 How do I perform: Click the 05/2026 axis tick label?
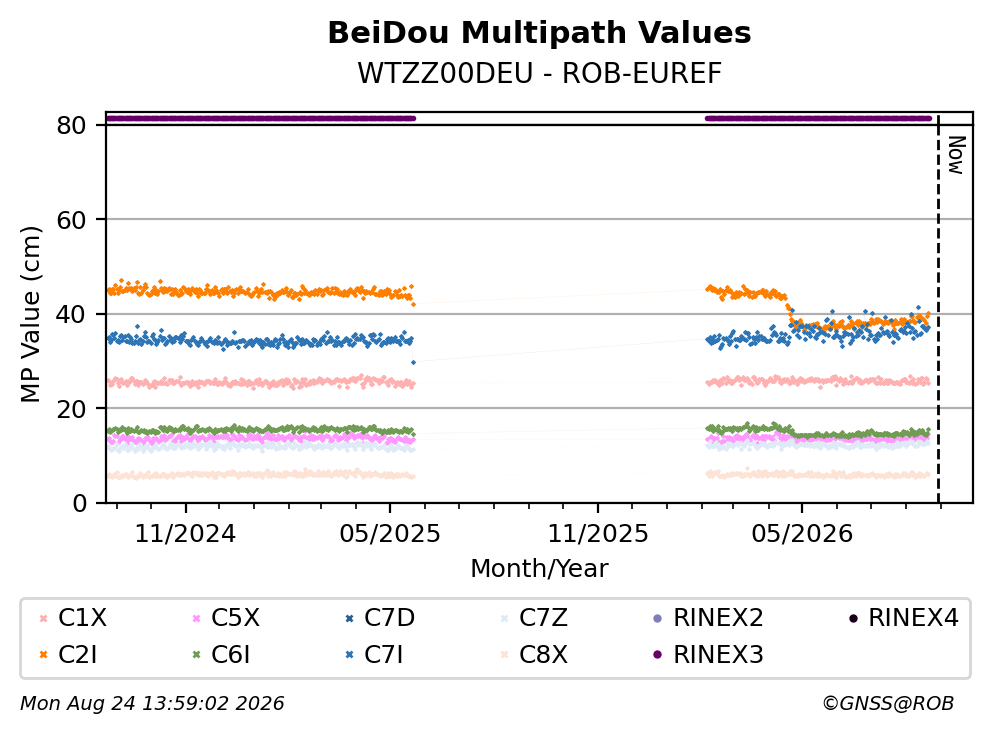[802, 534]
